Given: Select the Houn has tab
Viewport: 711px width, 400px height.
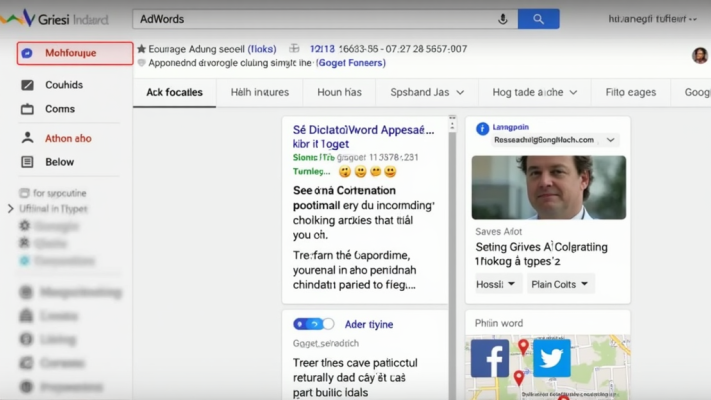Looking at the screenshot, I should tap(338, 92).
